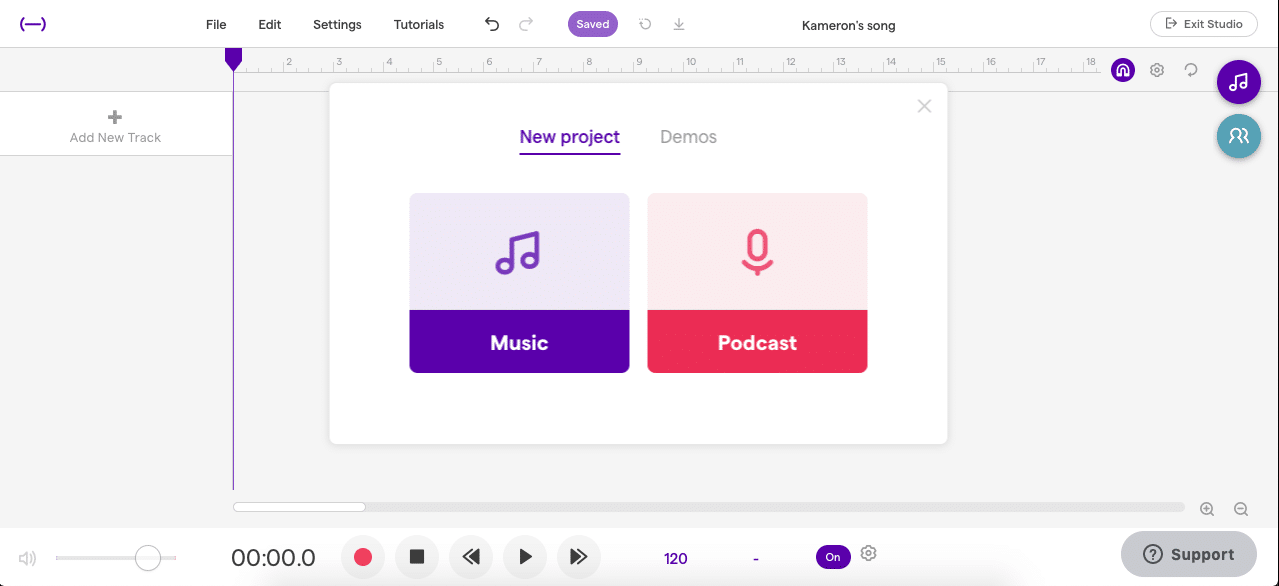Undo the last action
This screenshot has height=586, width=1279.
pyautogui.click(x=491, y=23)
